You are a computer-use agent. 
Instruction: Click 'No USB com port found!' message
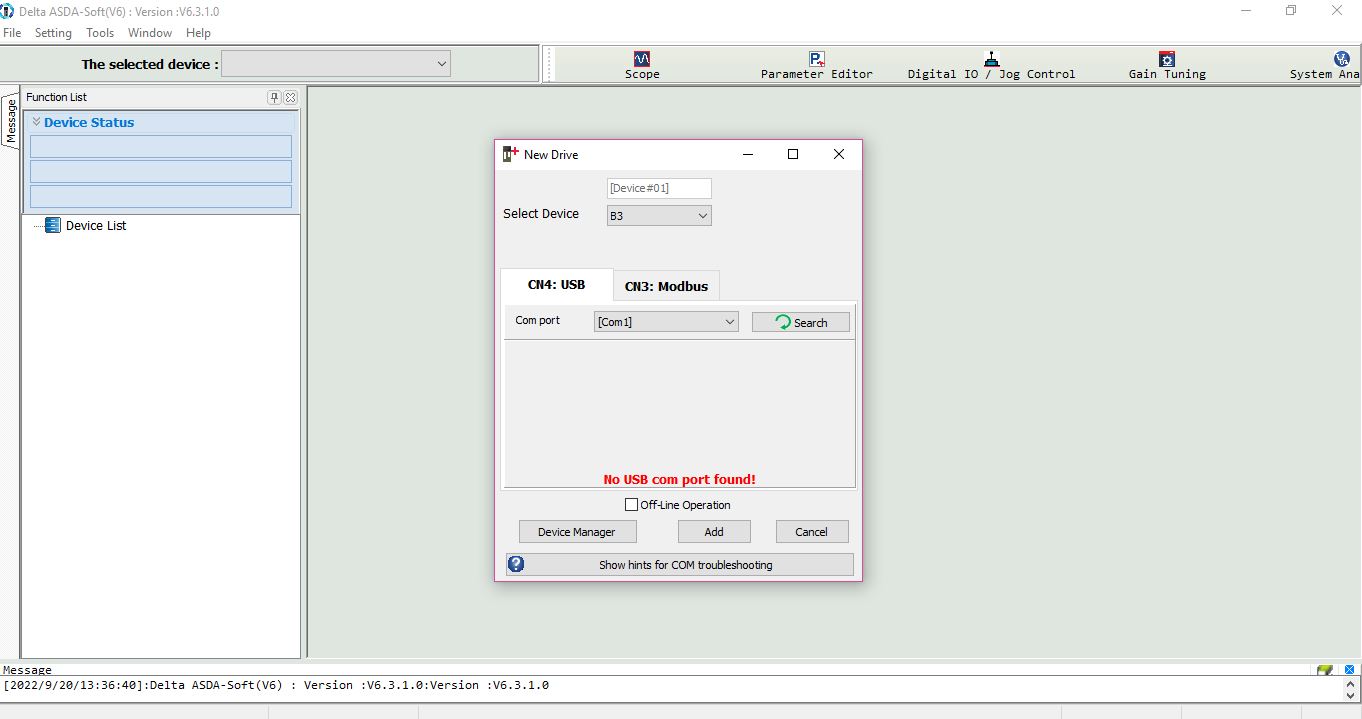point(680,480)
